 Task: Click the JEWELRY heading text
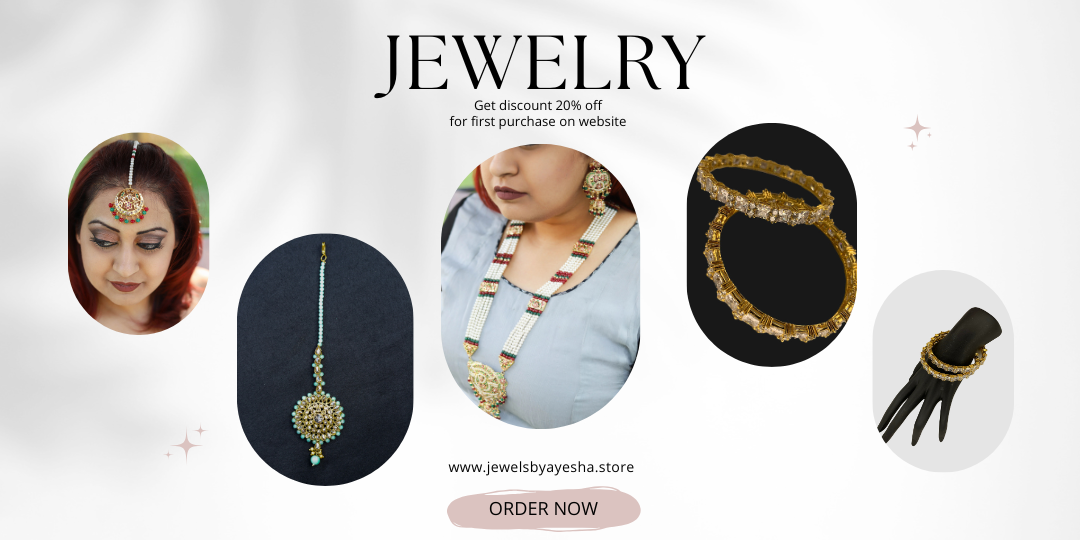(x=540, y=64)
